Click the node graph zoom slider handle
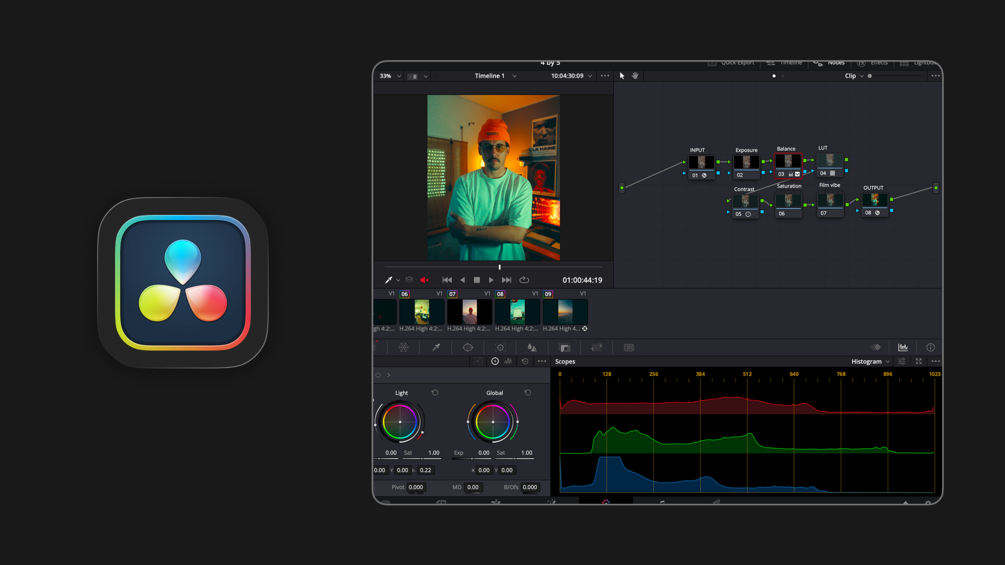 click(x=870, y=76)
